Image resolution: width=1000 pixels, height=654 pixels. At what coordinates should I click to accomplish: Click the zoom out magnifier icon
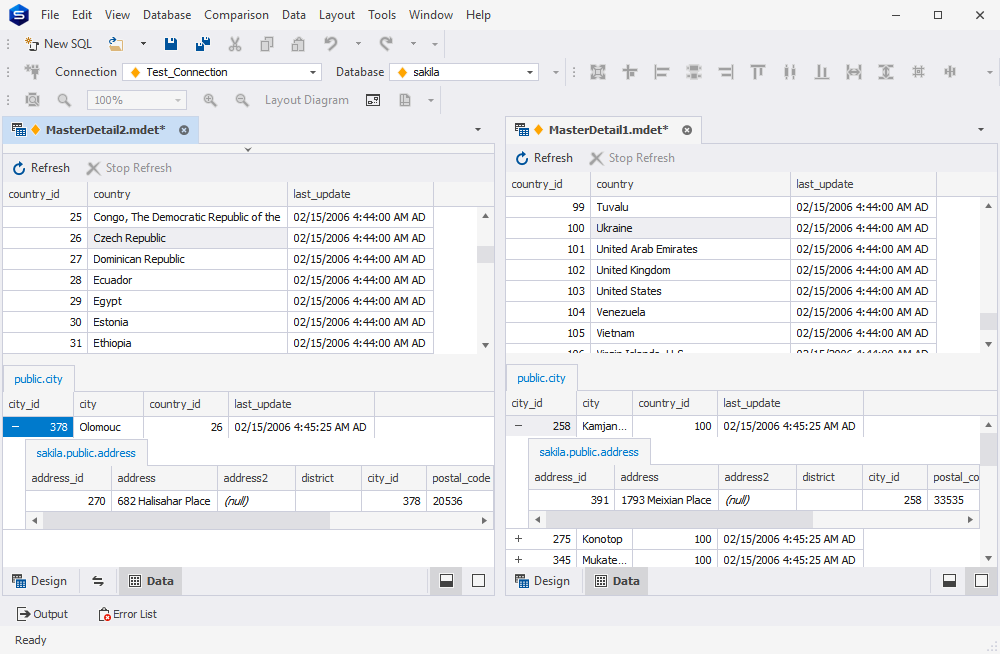[x=242, y=100]
